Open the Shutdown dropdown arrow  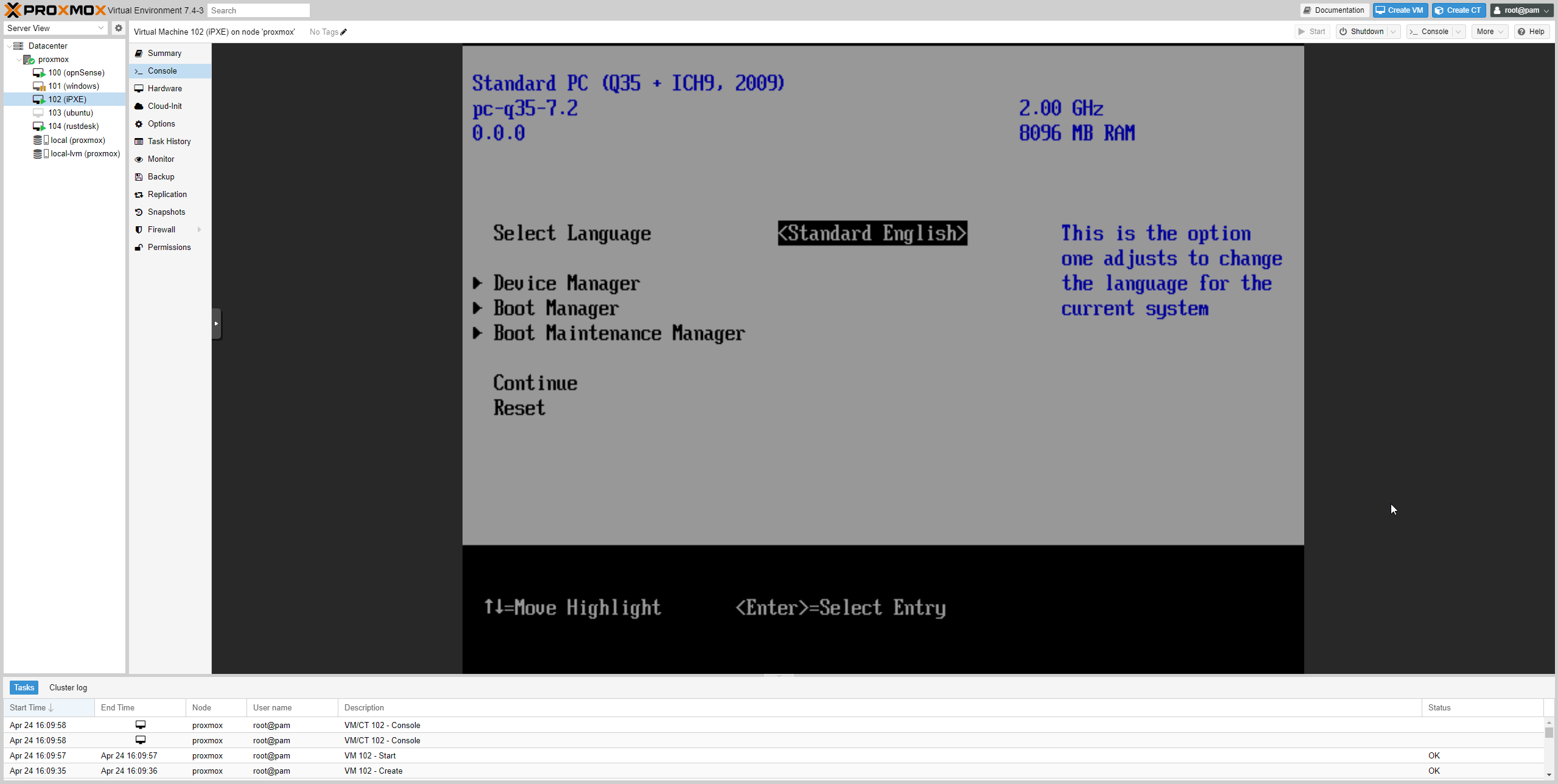click(x=1393, y=32)
